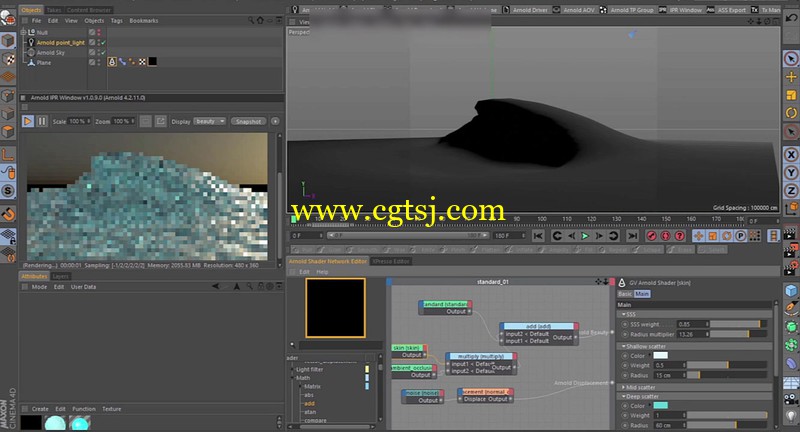Adjust the SSS weight slider
The width and height of the screenshot is (800, 432).
(738, 324)
